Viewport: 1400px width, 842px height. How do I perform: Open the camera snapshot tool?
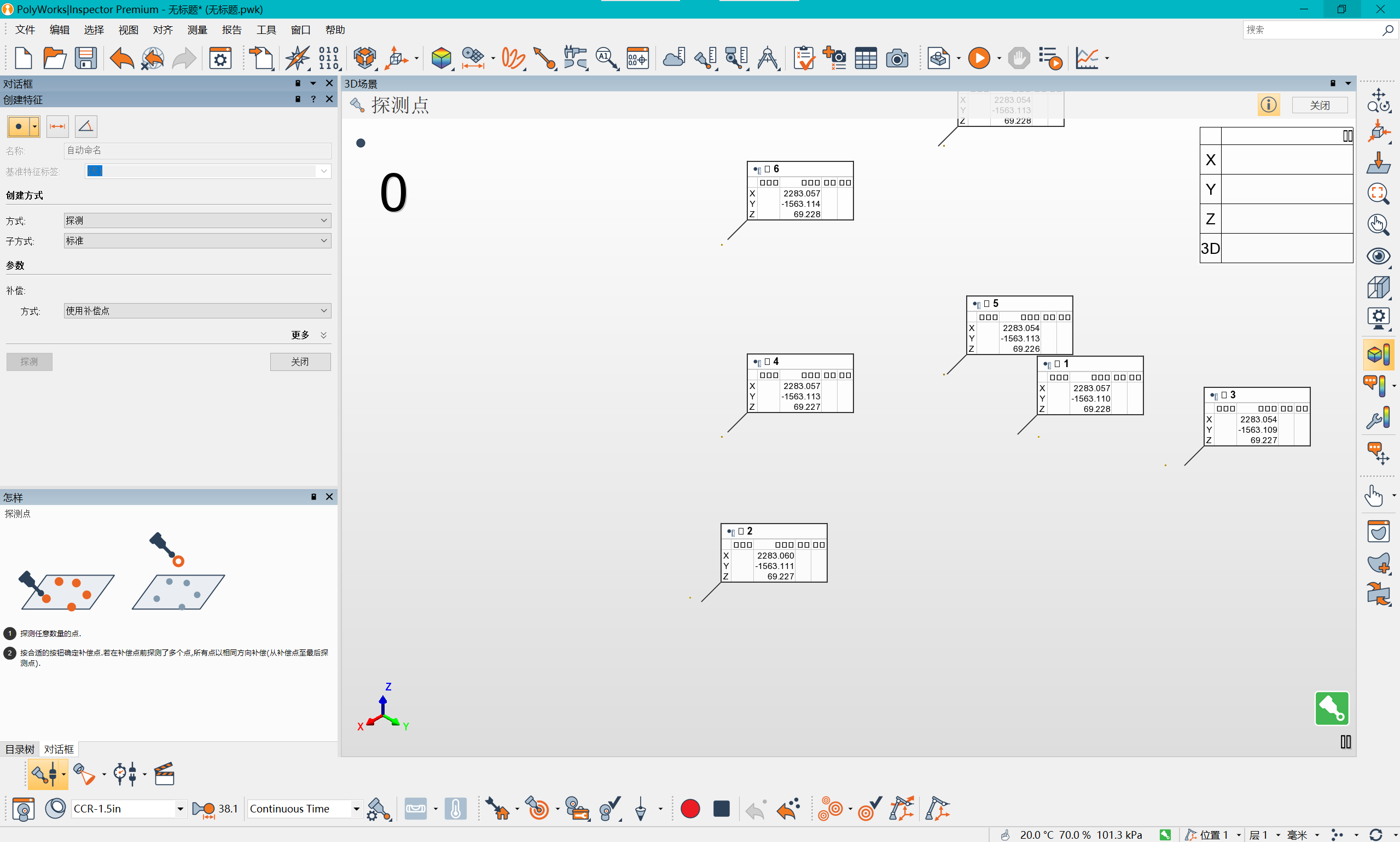(897, 58)
